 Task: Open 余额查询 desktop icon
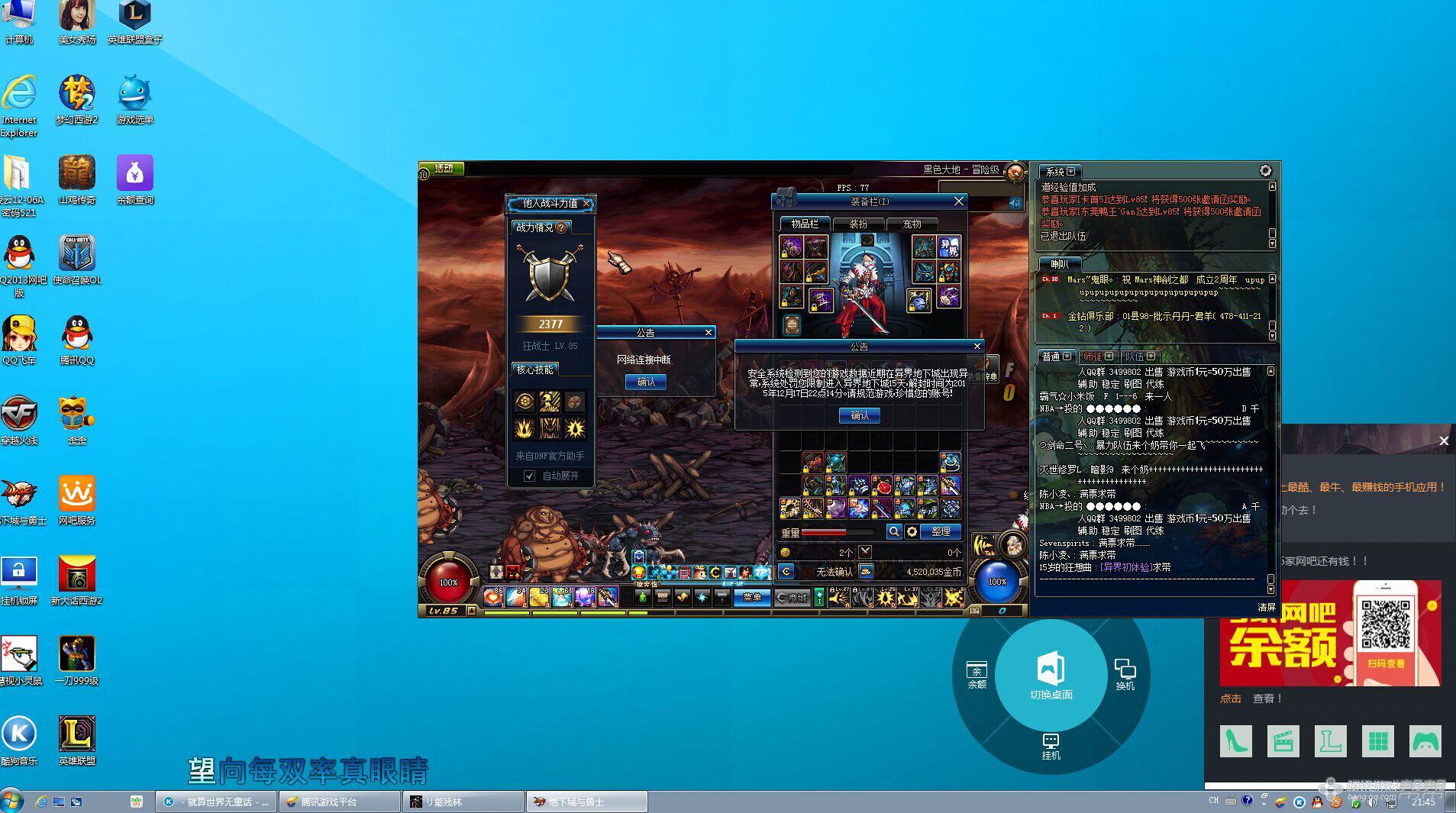135,180
